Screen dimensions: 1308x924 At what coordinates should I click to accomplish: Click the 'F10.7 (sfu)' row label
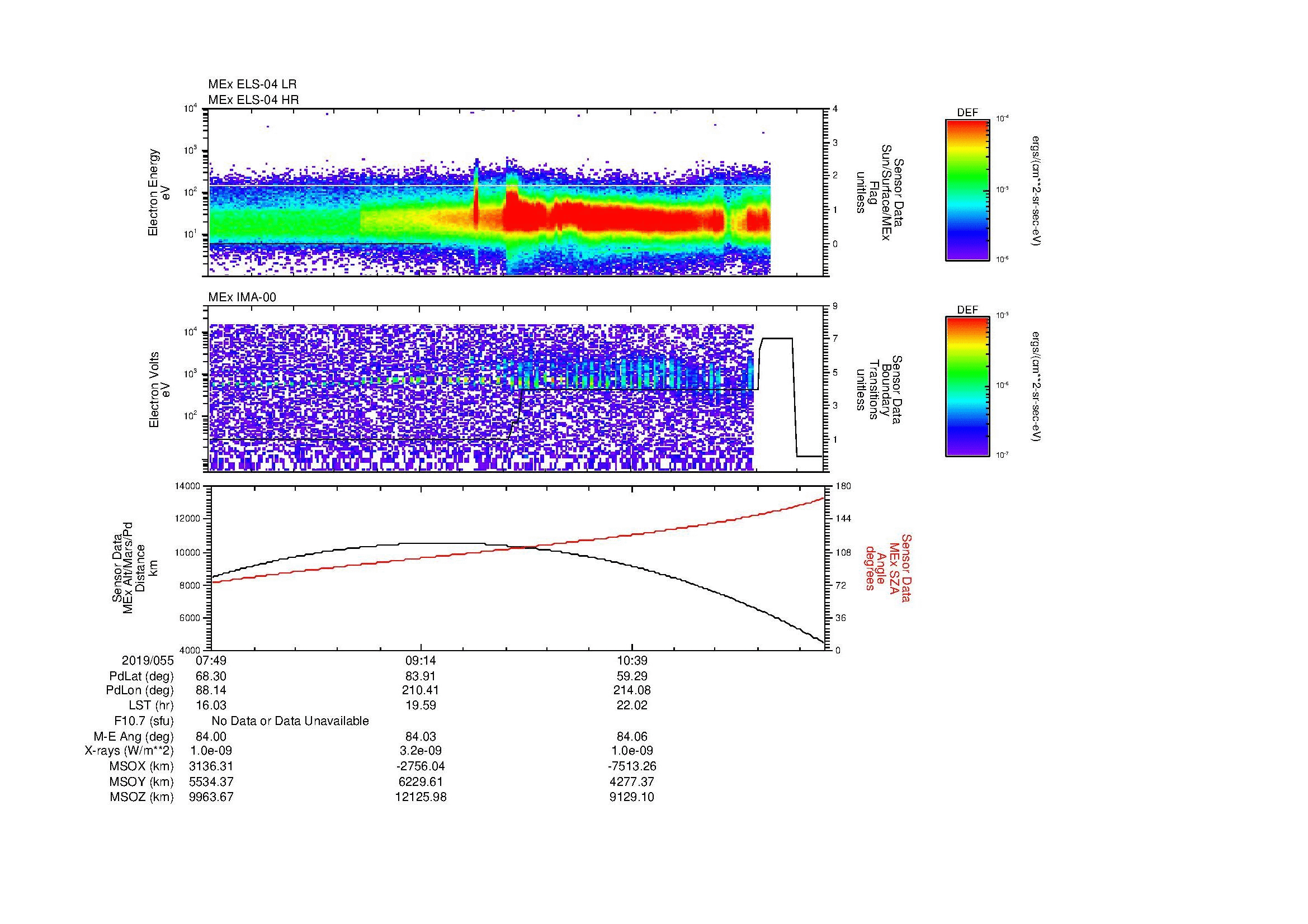point(144,721)
